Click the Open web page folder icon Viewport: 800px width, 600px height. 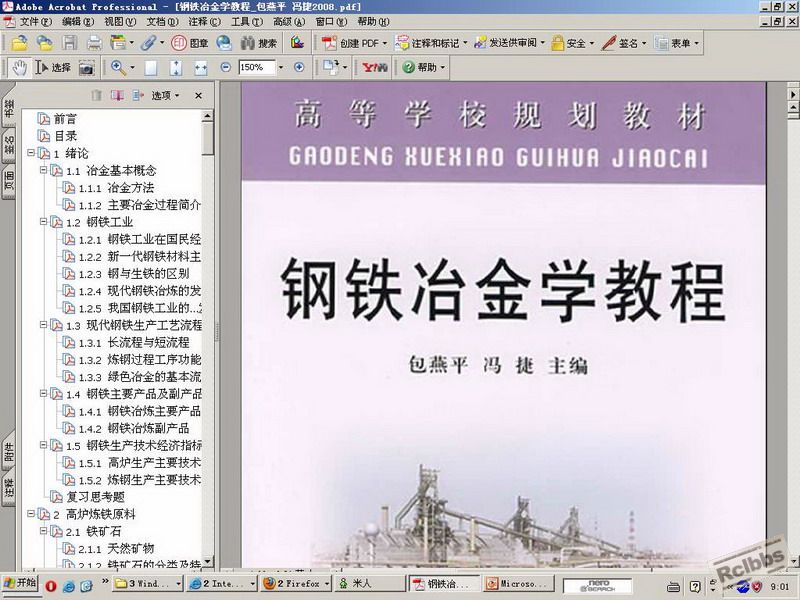[x=44, y=43]
